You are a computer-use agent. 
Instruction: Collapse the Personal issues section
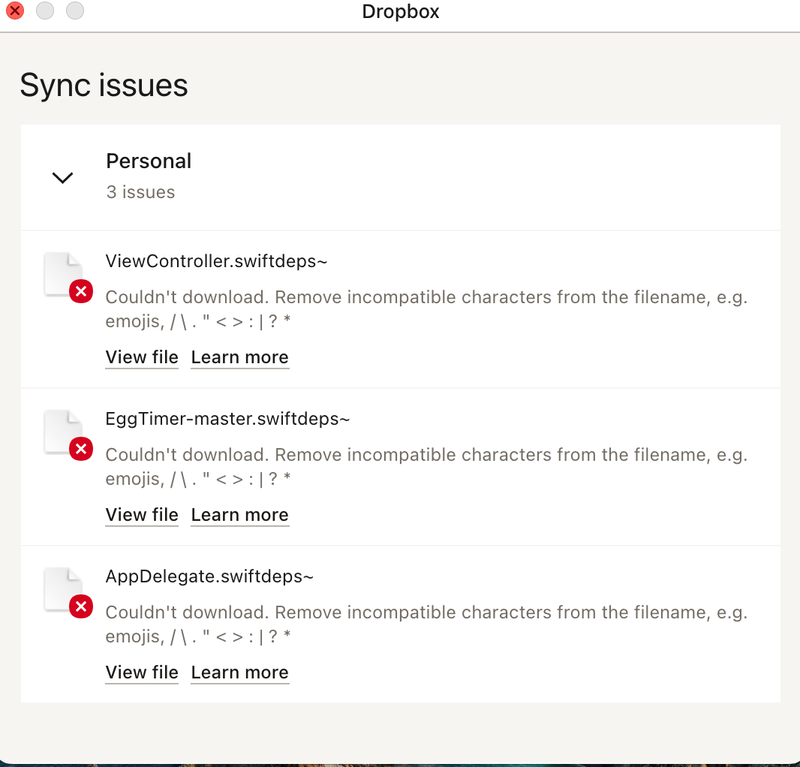[62, 177]
